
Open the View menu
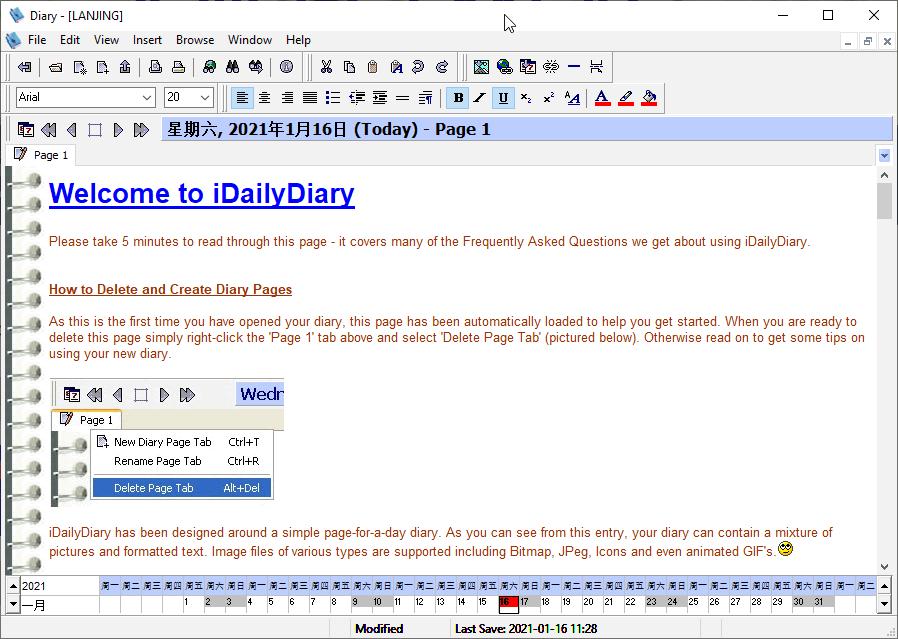tap(107, 40)
